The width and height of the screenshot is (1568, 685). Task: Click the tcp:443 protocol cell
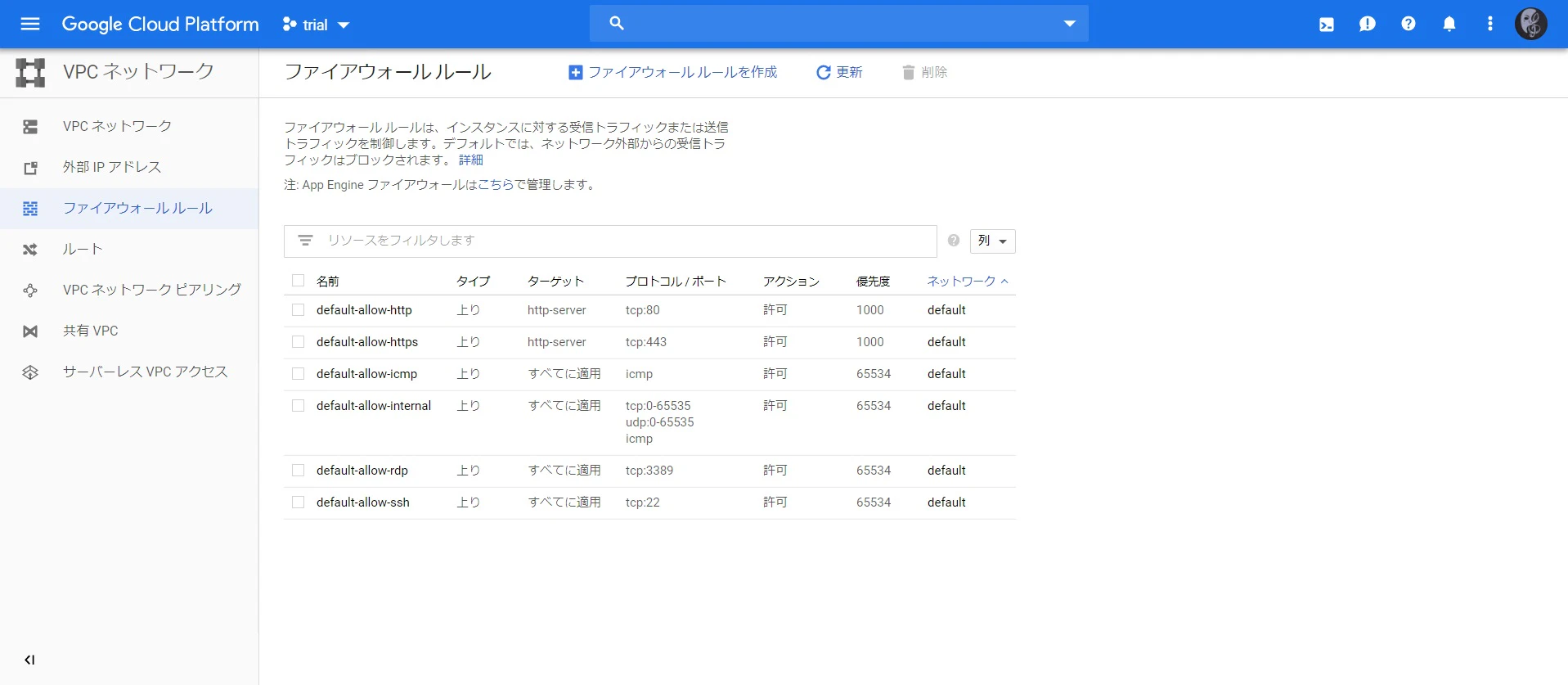pos(646,342)
